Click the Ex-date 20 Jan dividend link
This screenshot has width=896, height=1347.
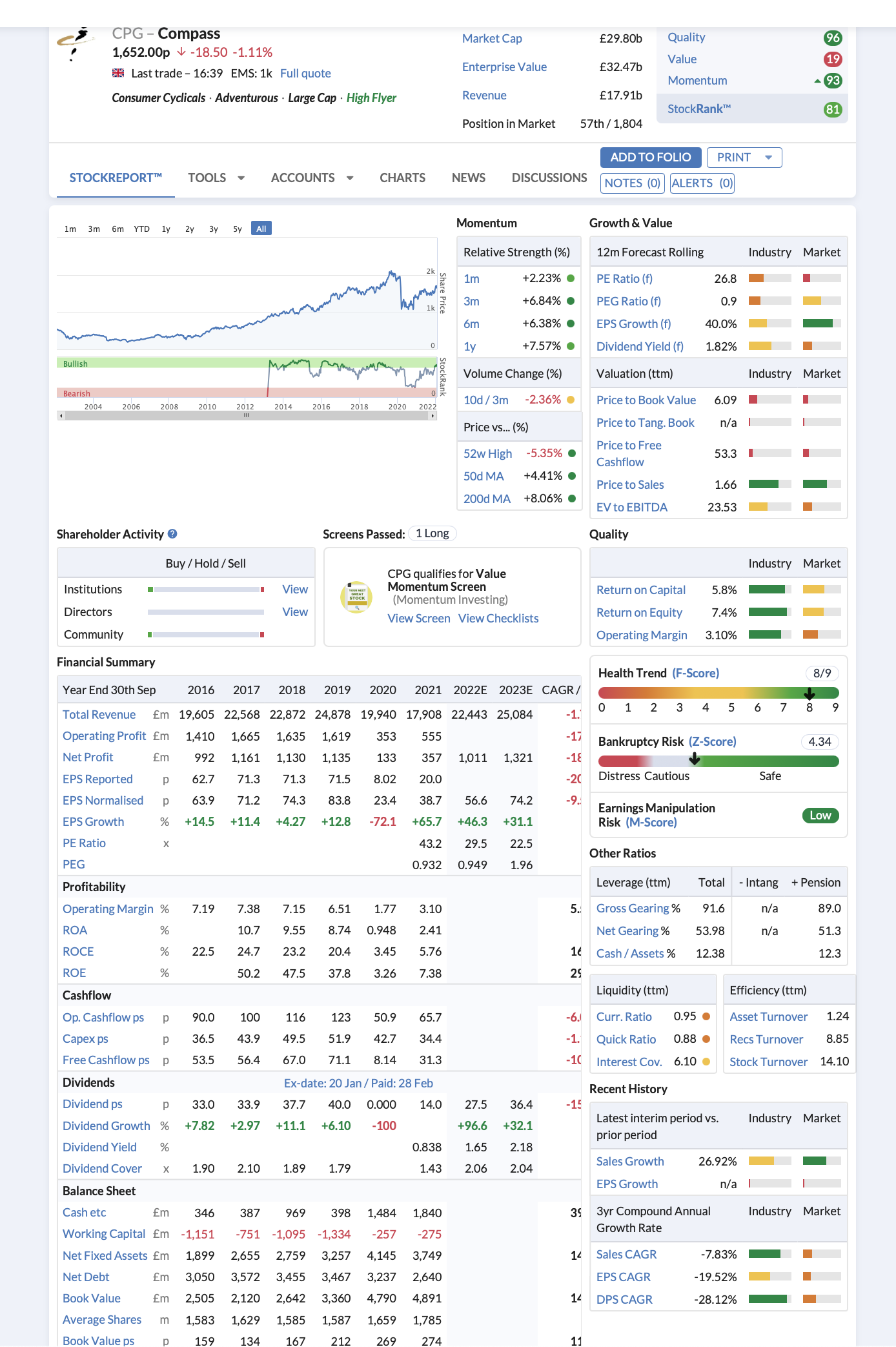tap(358, 1084)
